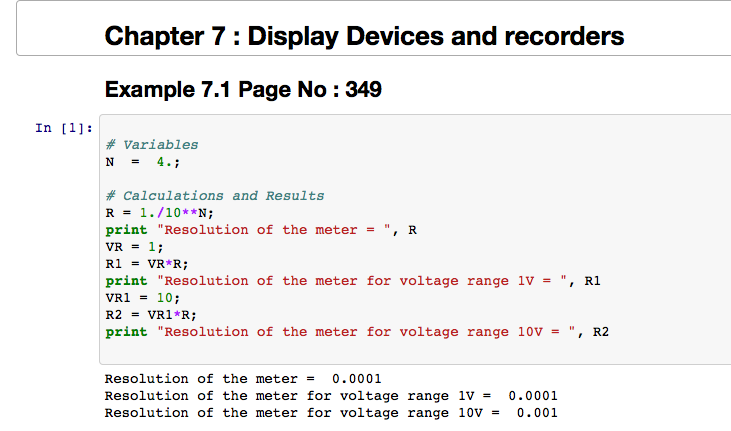The width and height of the screenshot is (731, 431).
Task: Click the output line for voltage range 1V
Action: coord(330,396)
